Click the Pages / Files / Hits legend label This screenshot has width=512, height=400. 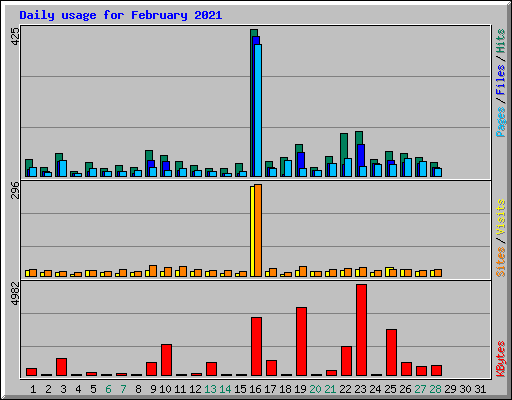click(500, 83)
